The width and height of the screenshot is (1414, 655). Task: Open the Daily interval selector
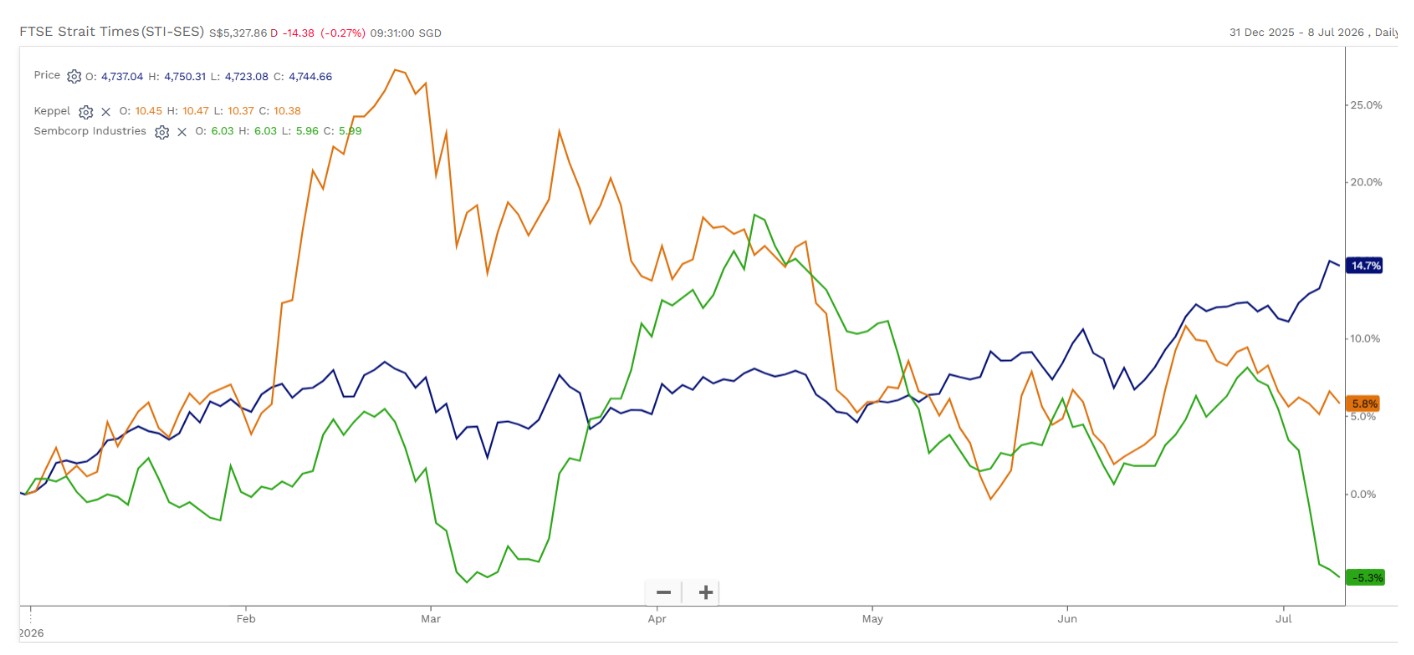coord(1387,32)
